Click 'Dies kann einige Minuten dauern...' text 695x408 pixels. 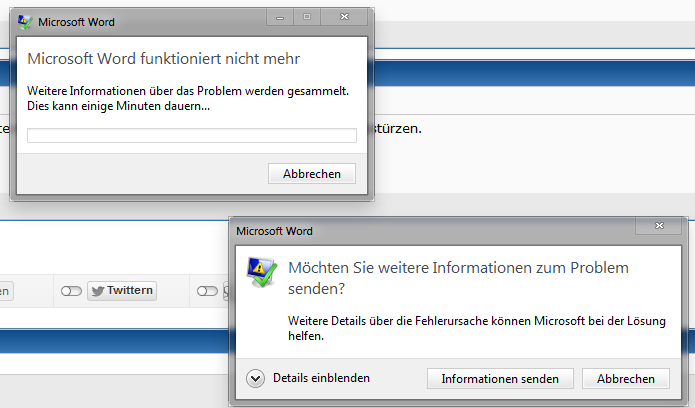coord(118,106)
